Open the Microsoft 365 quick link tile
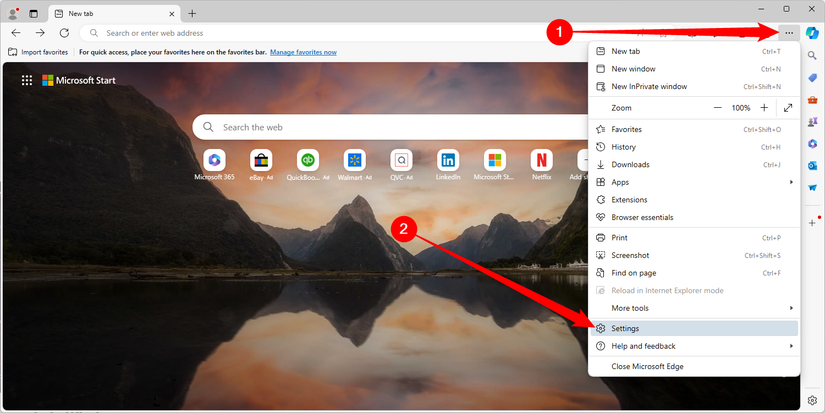Image resolution: width=825 pixels, height=413 pixels. click(214, 165)
